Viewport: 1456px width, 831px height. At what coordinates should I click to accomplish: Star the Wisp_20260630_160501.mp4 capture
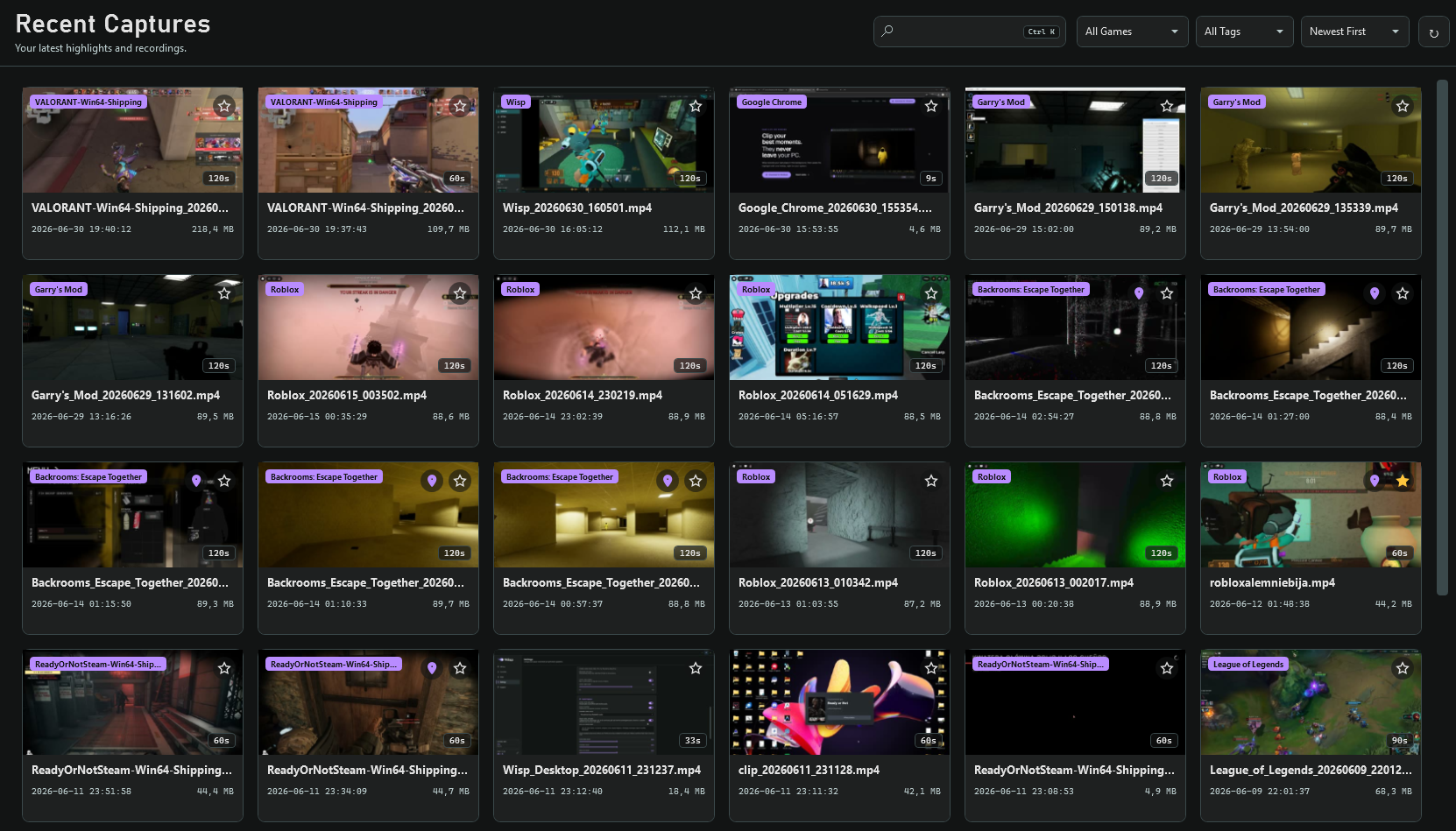[696, 106]
